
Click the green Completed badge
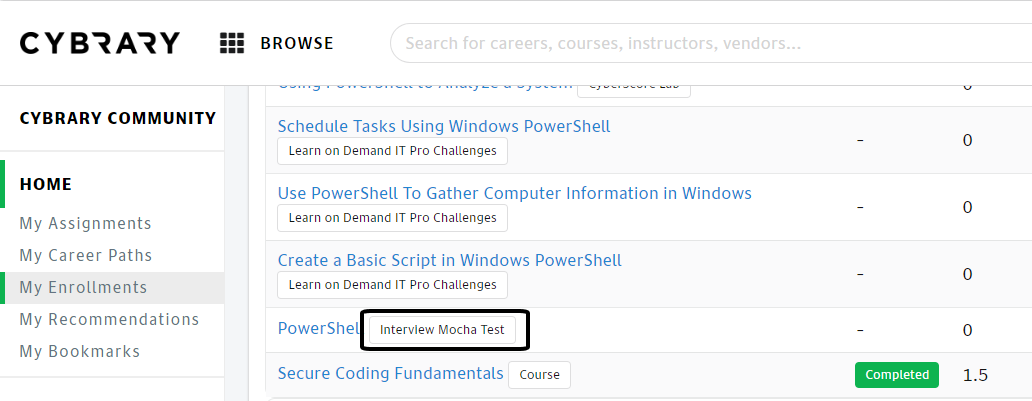point(897,375)
